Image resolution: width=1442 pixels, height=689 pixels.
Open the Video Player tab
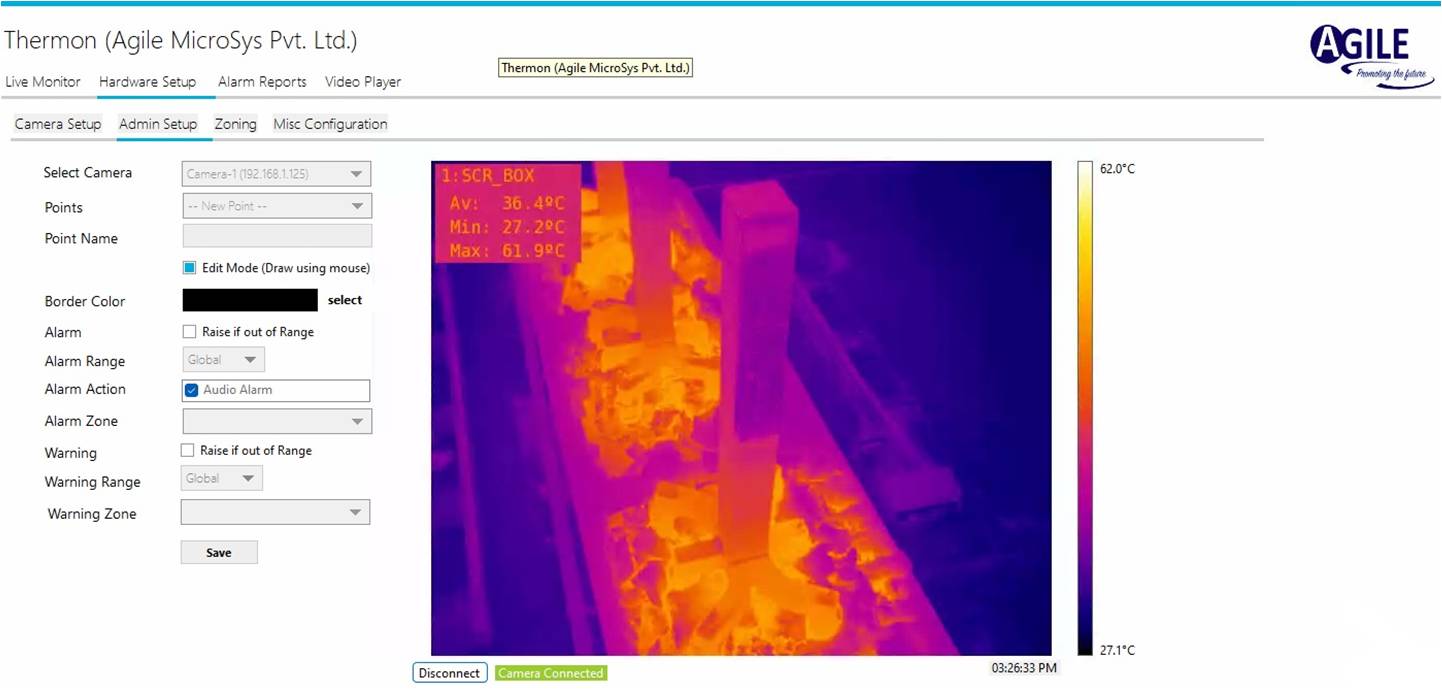[363, 82]
